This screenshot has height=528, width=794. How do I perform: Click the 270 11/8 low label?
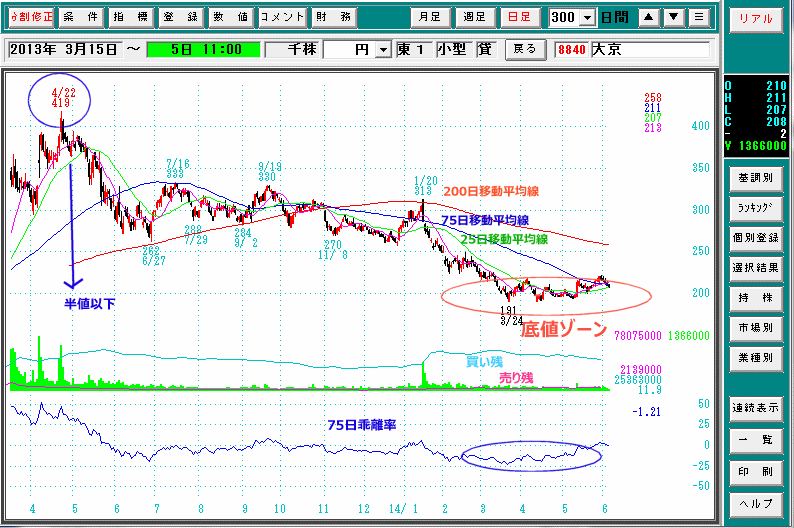coord(333,250)
